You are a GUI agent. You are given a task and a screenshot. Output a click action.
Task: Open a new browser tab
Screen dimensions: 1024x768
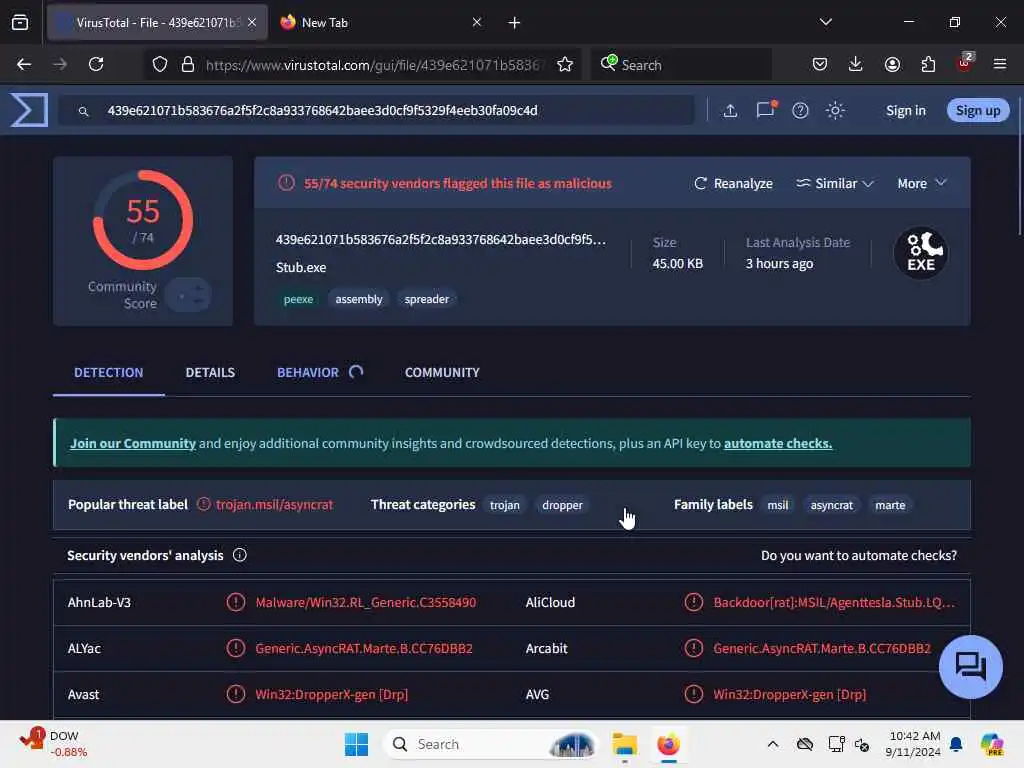point(514,23)
